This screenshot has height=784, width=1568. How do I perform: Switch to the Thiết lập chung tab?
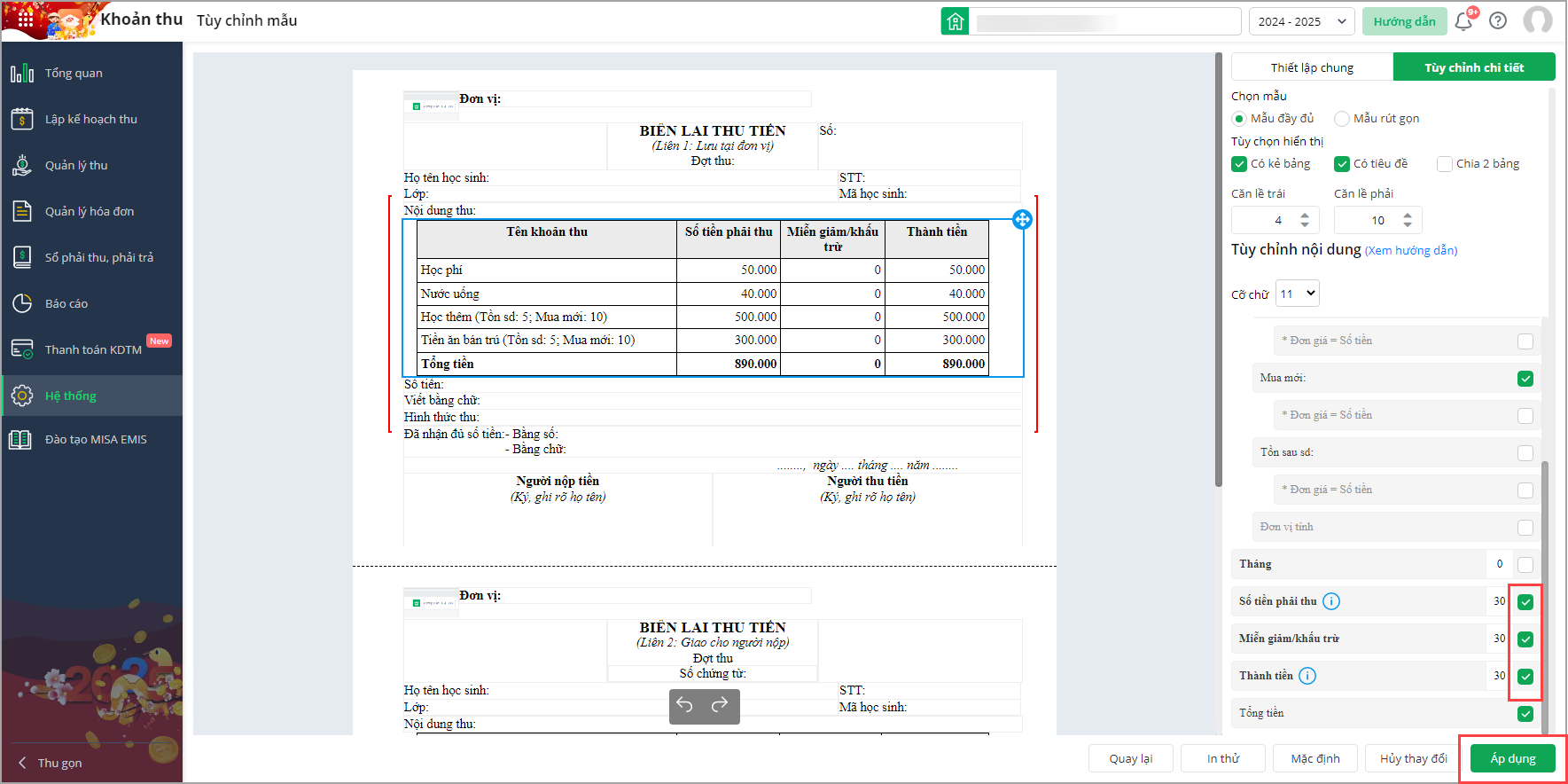click(1312, 67)
